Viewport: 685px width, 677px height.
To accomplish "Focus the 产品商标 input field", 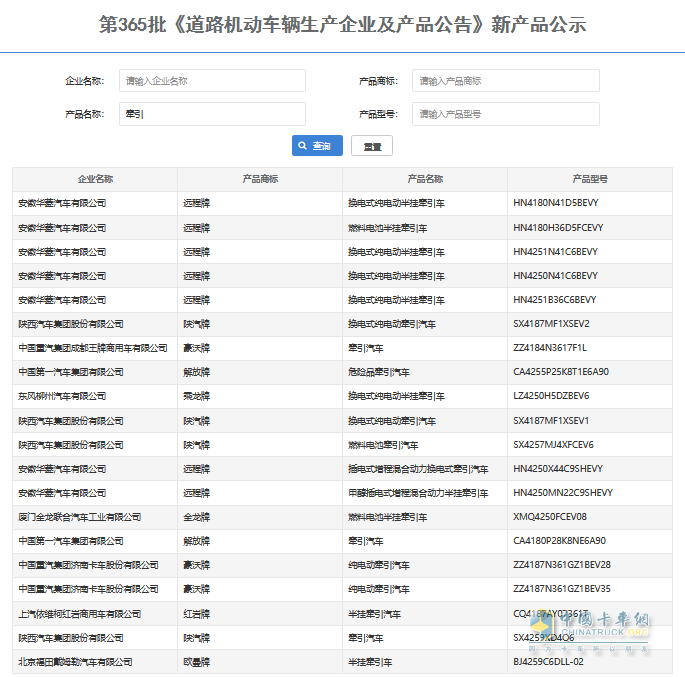I will 505,81.
